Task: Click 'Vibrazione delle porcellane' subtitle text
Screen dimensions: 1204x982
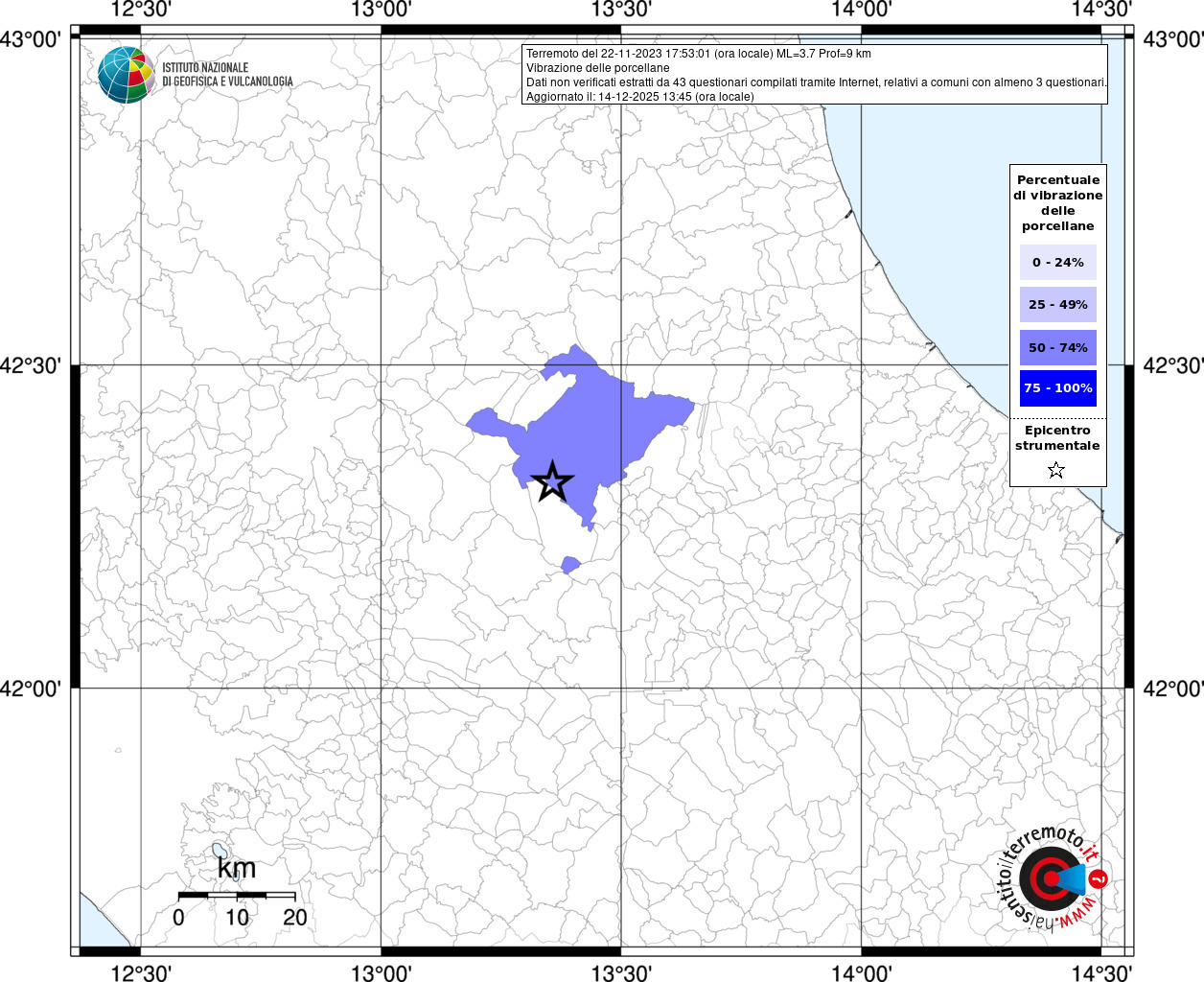Action: pos(598,68)
